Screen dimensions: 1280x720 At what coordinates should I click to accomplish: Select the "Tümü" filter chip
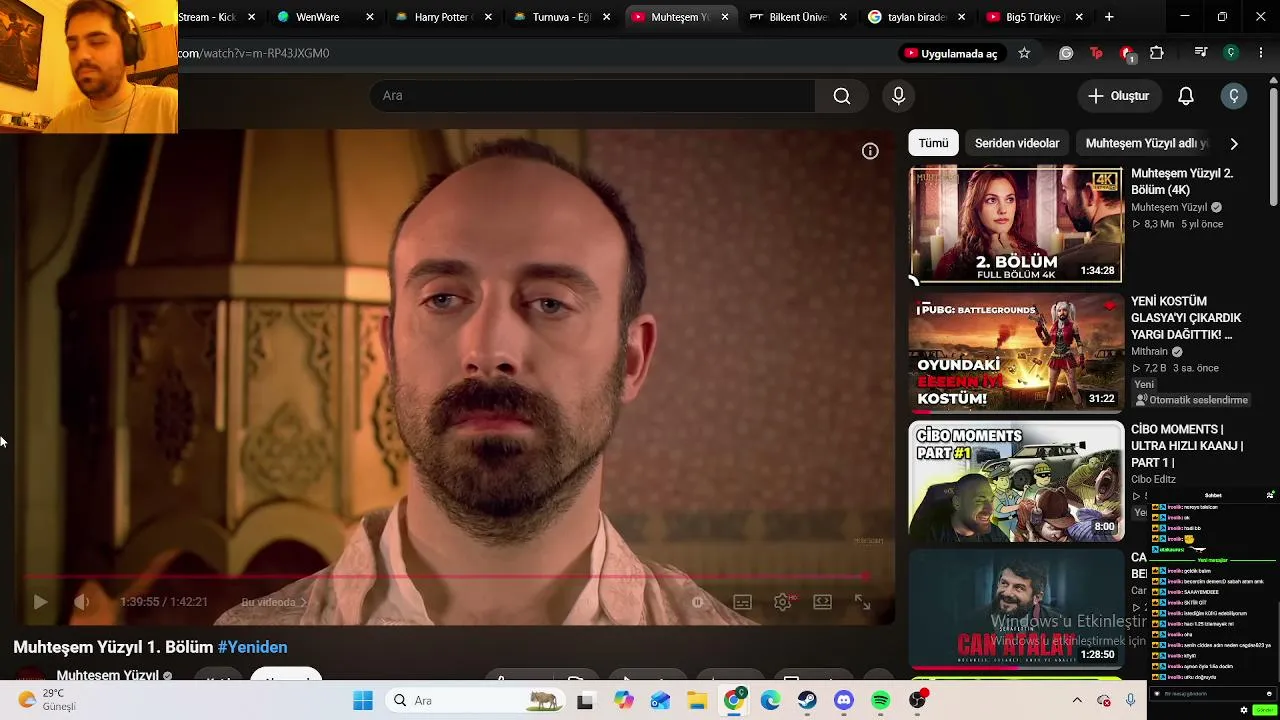(933, 143)
